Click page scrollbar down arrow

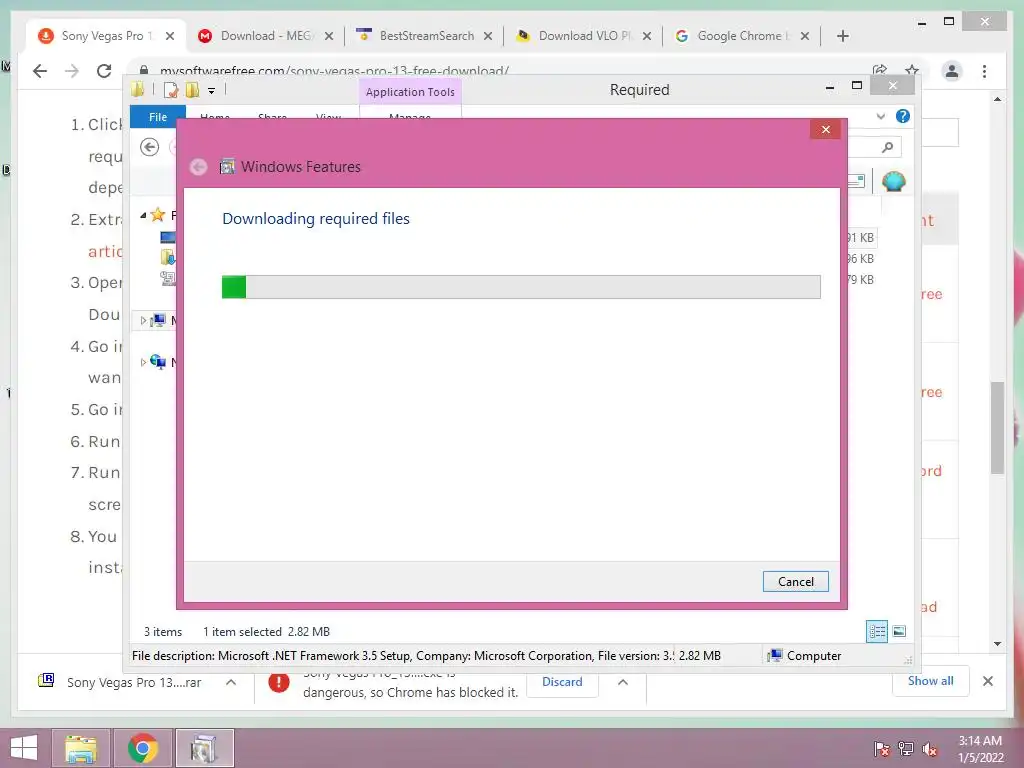(x=997, y=644)
